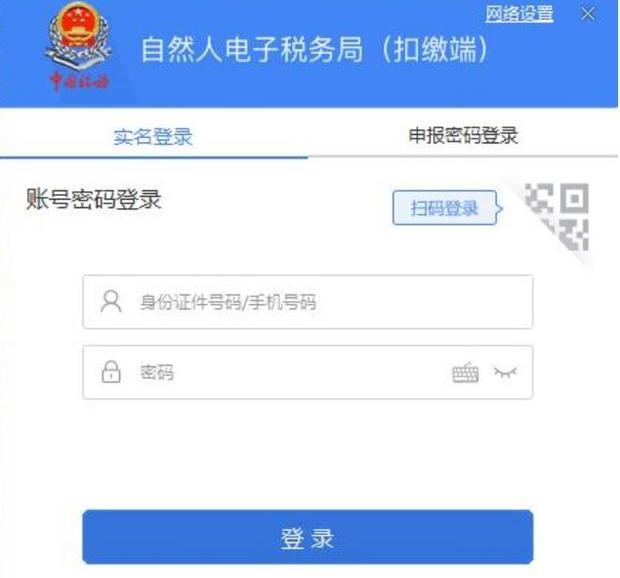Screen dimensions: 620x578
Task: Click the 自然人电子税务局（扣缴端）title text
Action: tap(314, 49)
